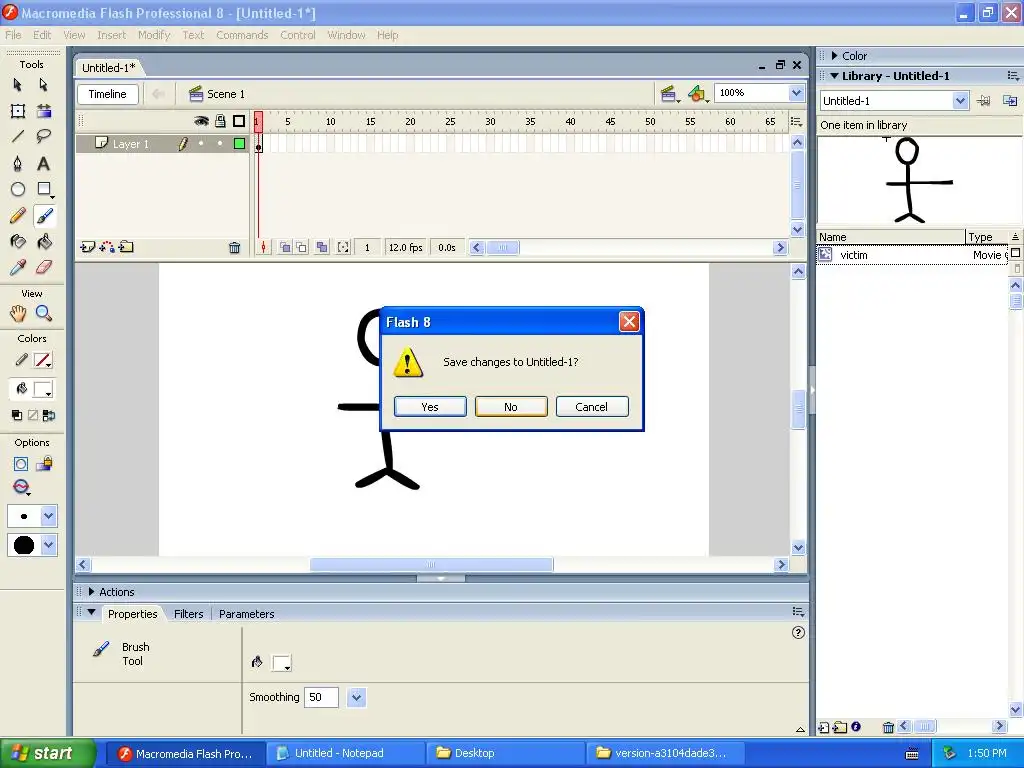Select the Free Transform tool
Screen dimensions: 1024x768
[18, 111]
